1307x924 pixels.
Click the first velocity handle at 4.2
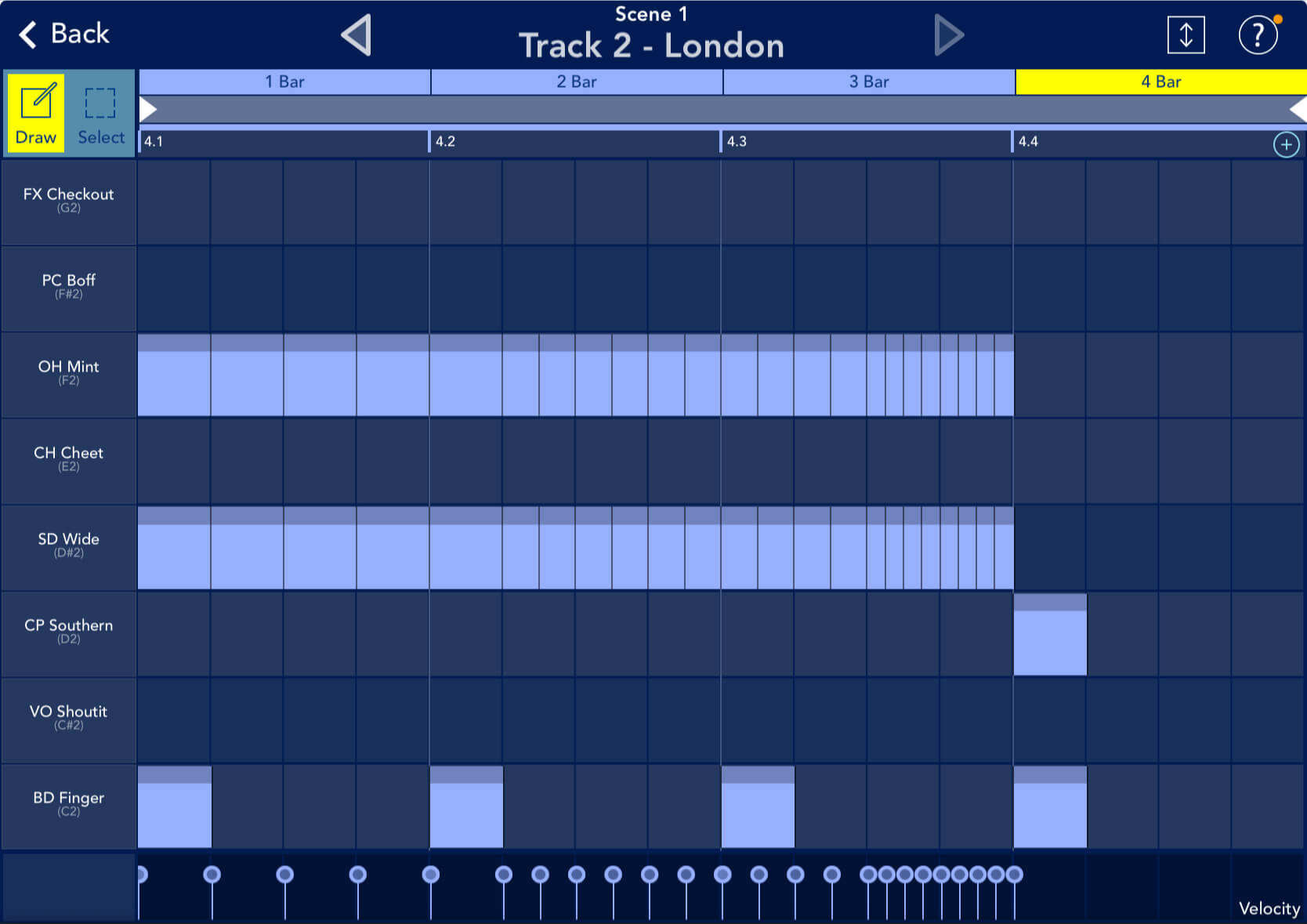tap(431, 875)
